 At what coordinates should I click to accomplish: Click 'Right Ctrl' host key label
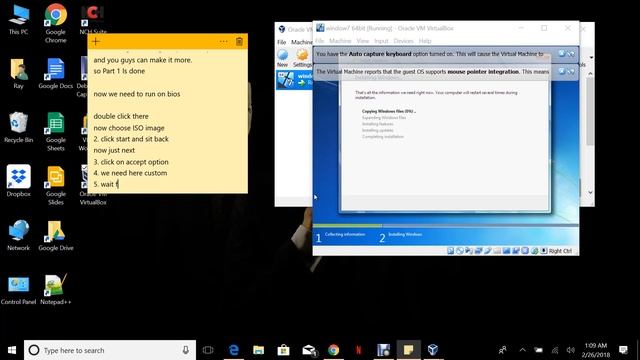click(x=560, y=251)
